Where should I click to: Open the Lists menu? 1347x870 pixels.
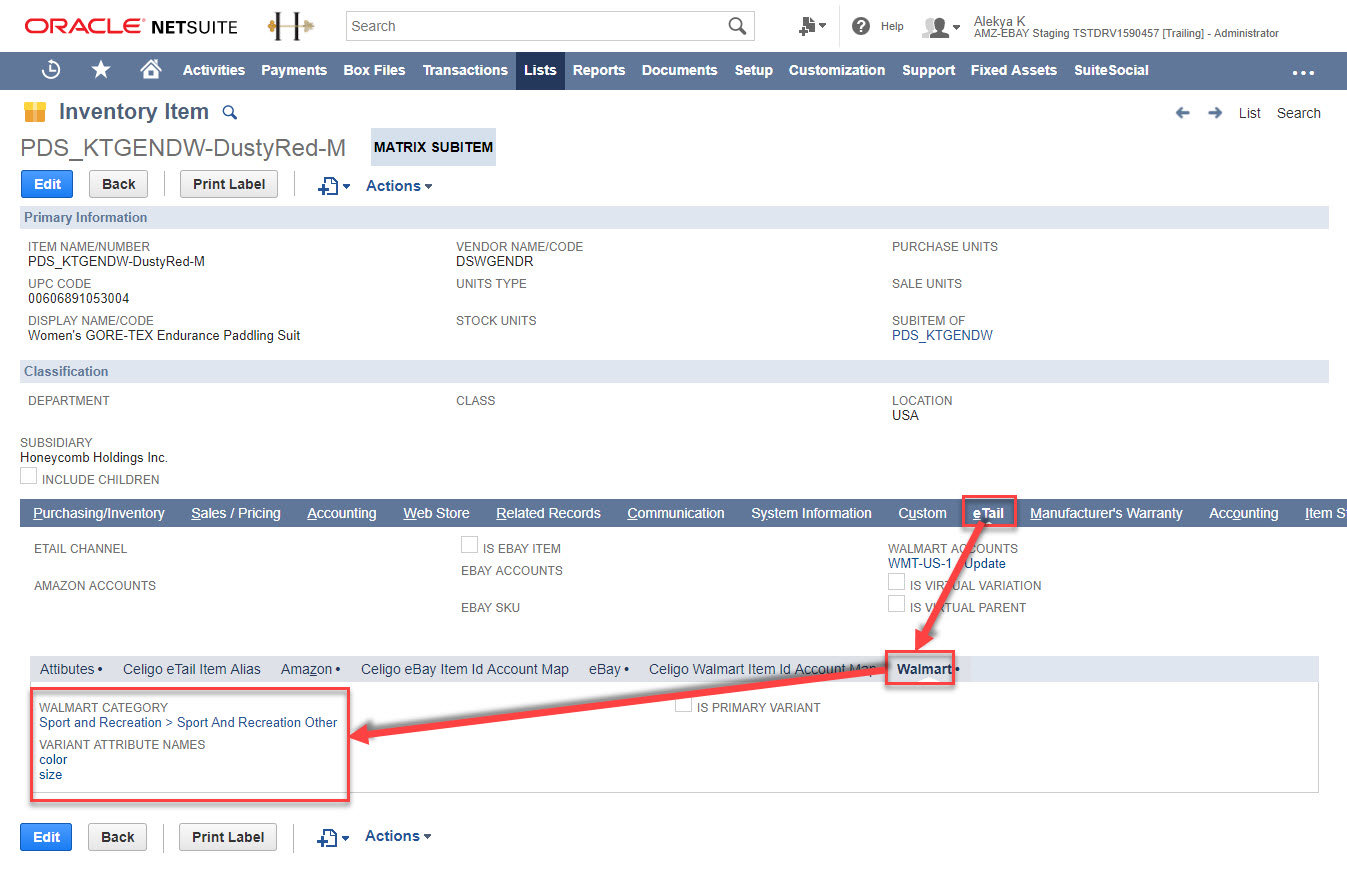pyautogui.click(x=540, y=70)
